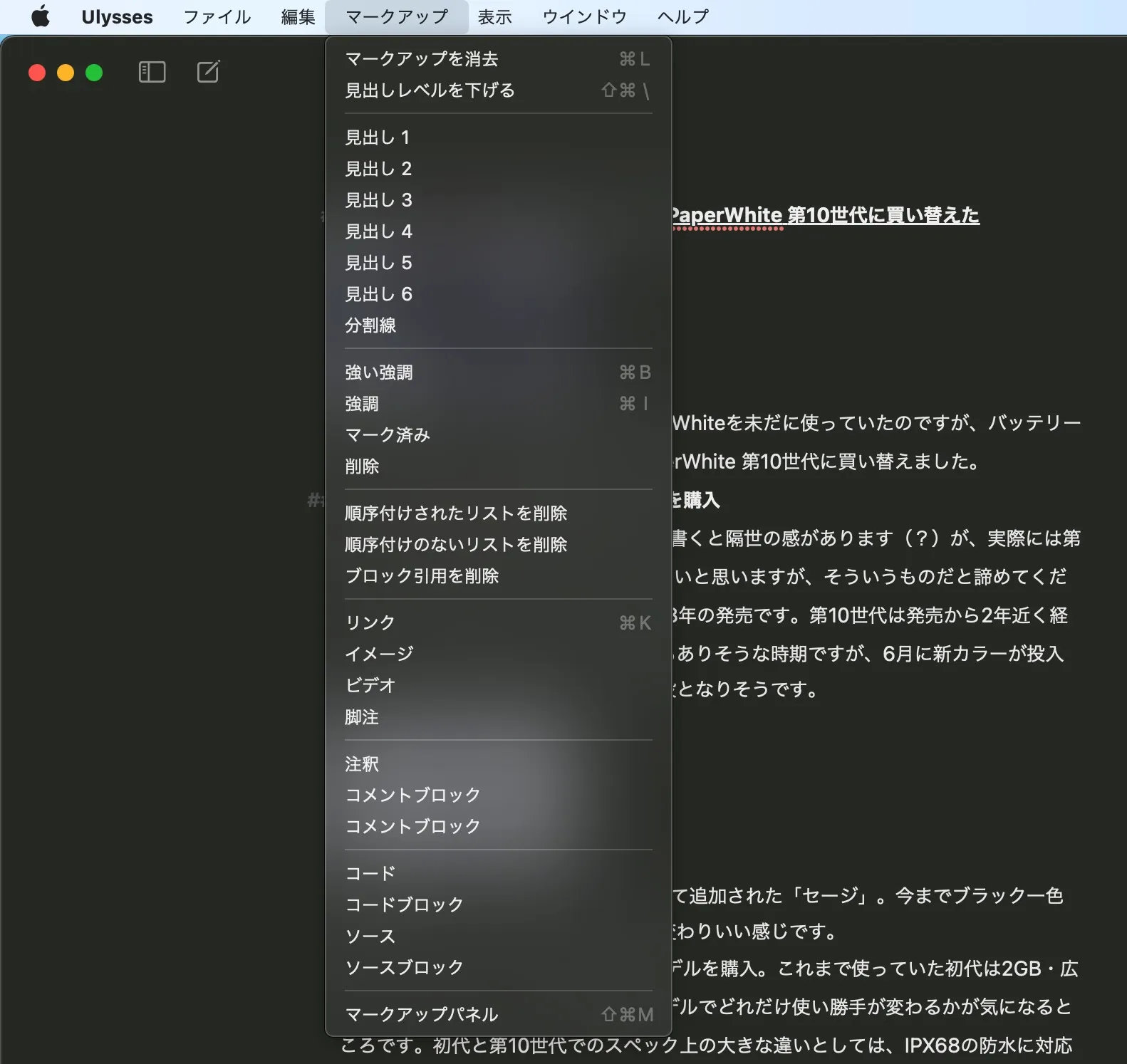Image resolution: width=1127 pixels, height=1064 pixels.
Task: Create new sheet with compose icon
Action: (208, 71)
